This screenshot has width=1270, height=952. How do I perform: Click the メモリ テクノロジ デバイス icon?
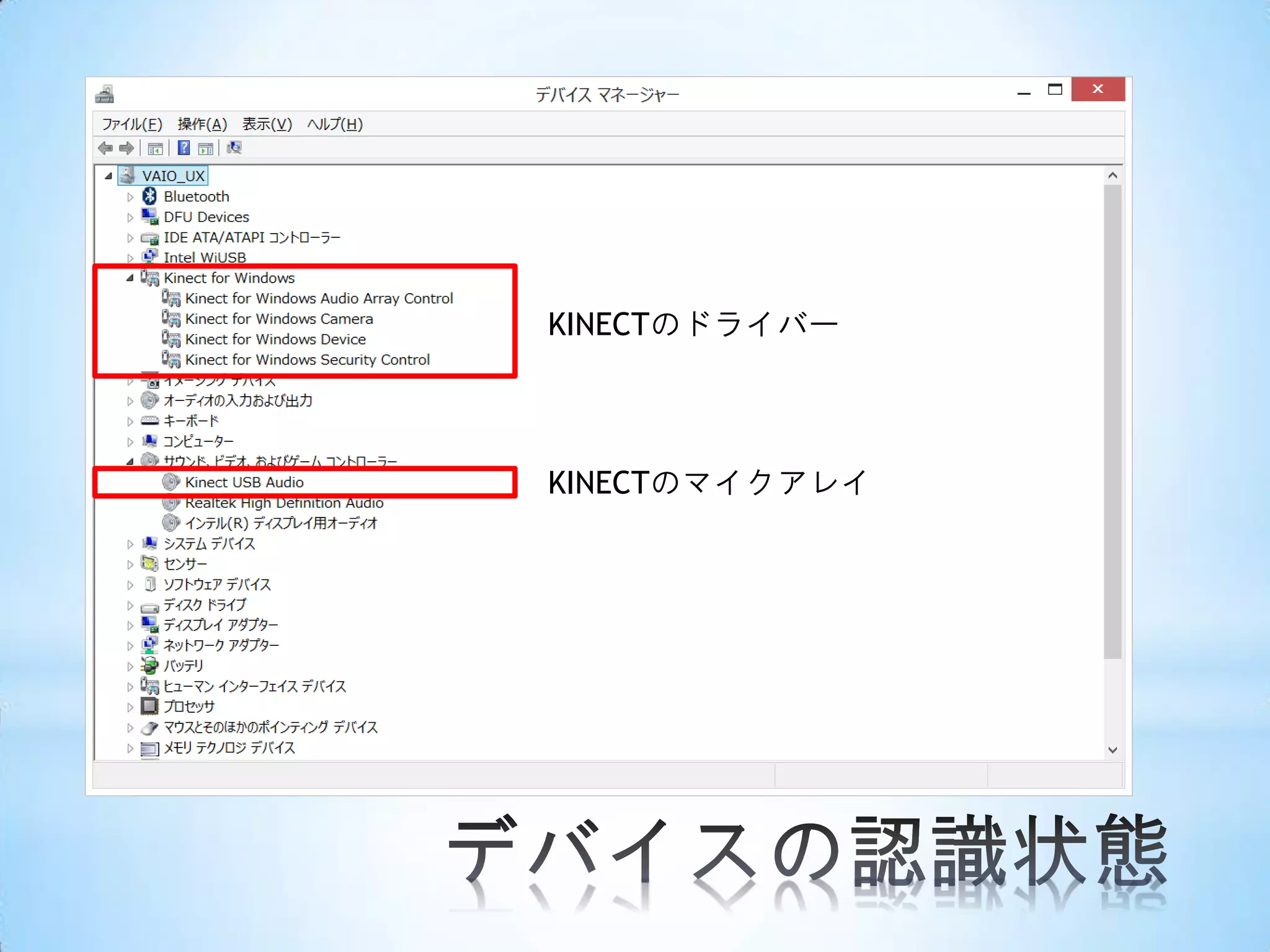[x=149, y=749]
